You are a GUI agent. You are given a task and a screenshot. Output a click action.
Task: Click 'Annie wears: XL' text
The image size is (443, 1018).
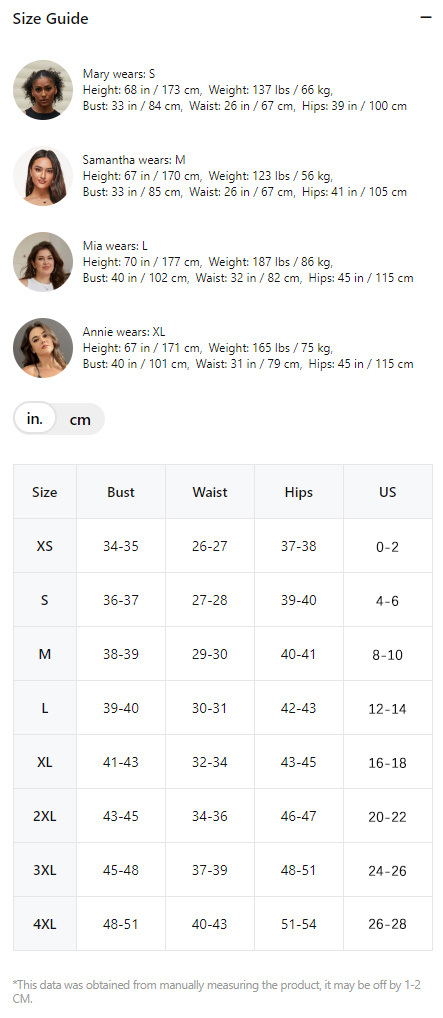(x=124, y=332)
